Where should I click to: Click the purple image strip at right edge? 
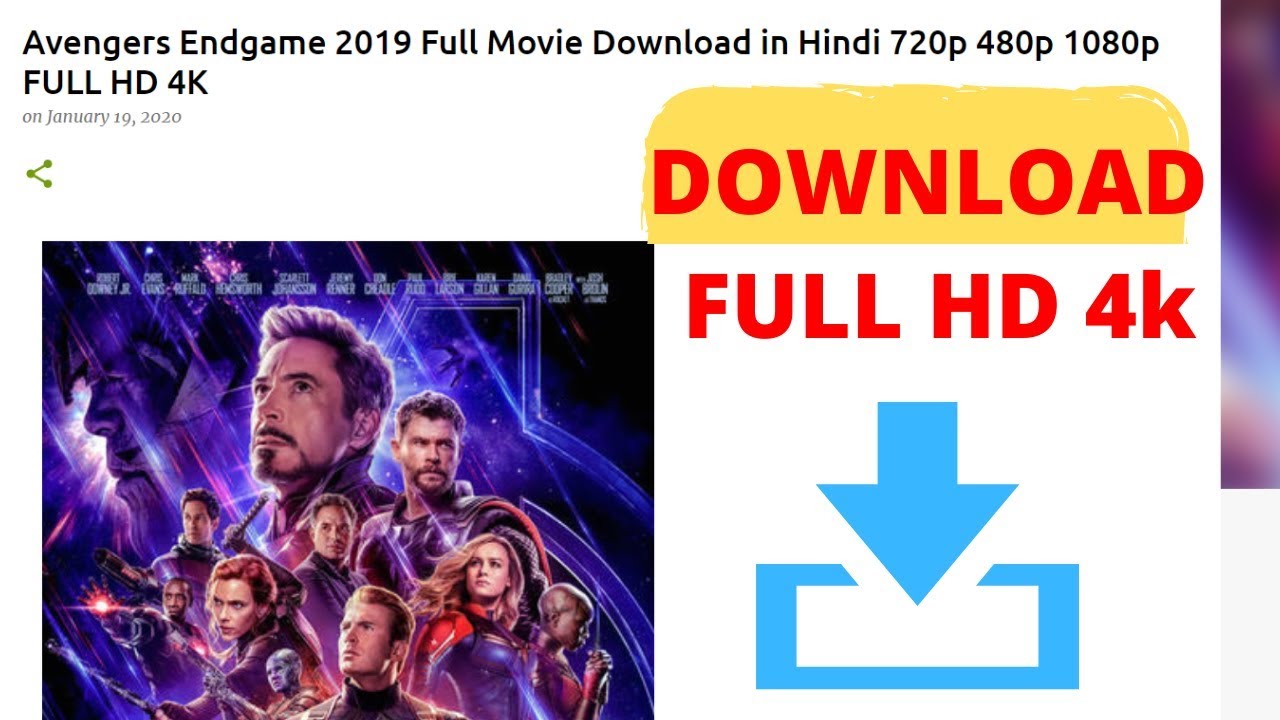(1250, 244)
